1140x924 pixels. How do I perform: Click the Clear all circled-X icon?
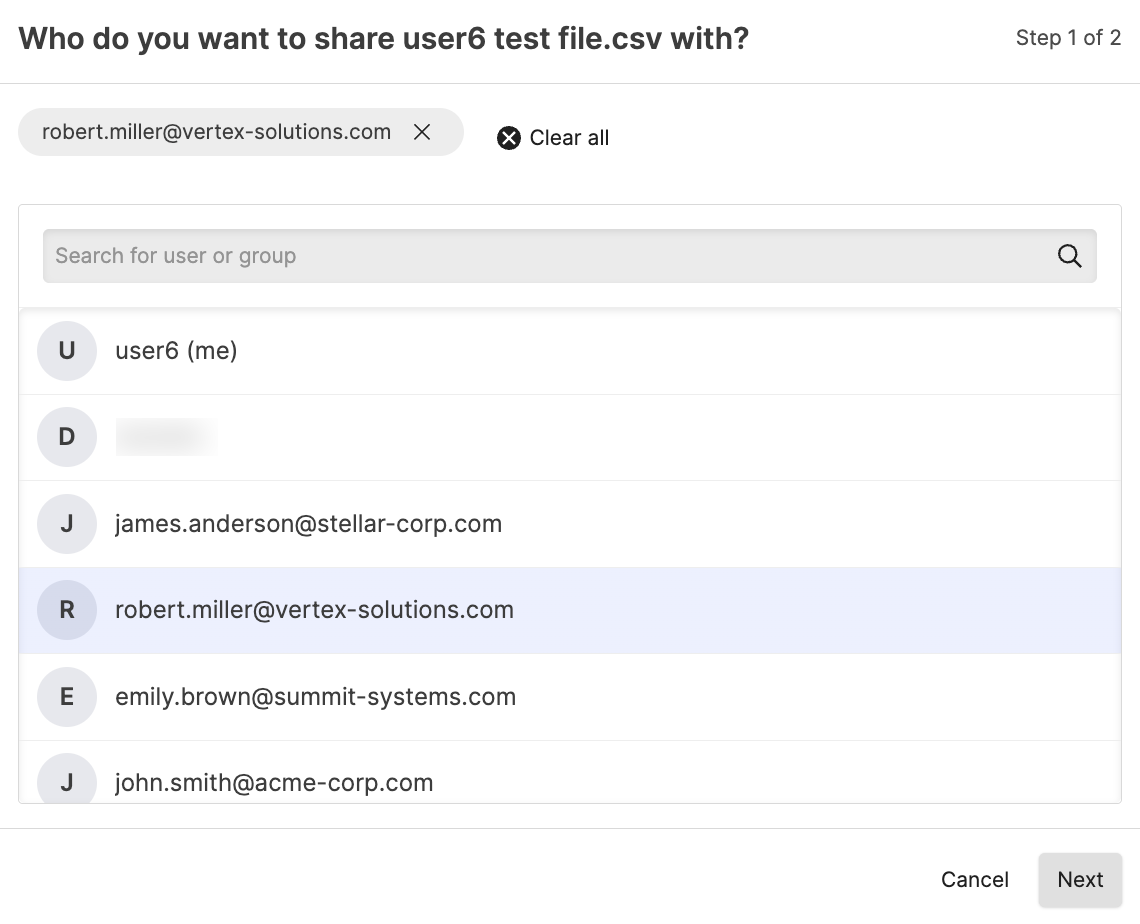(x=509, y=138)
